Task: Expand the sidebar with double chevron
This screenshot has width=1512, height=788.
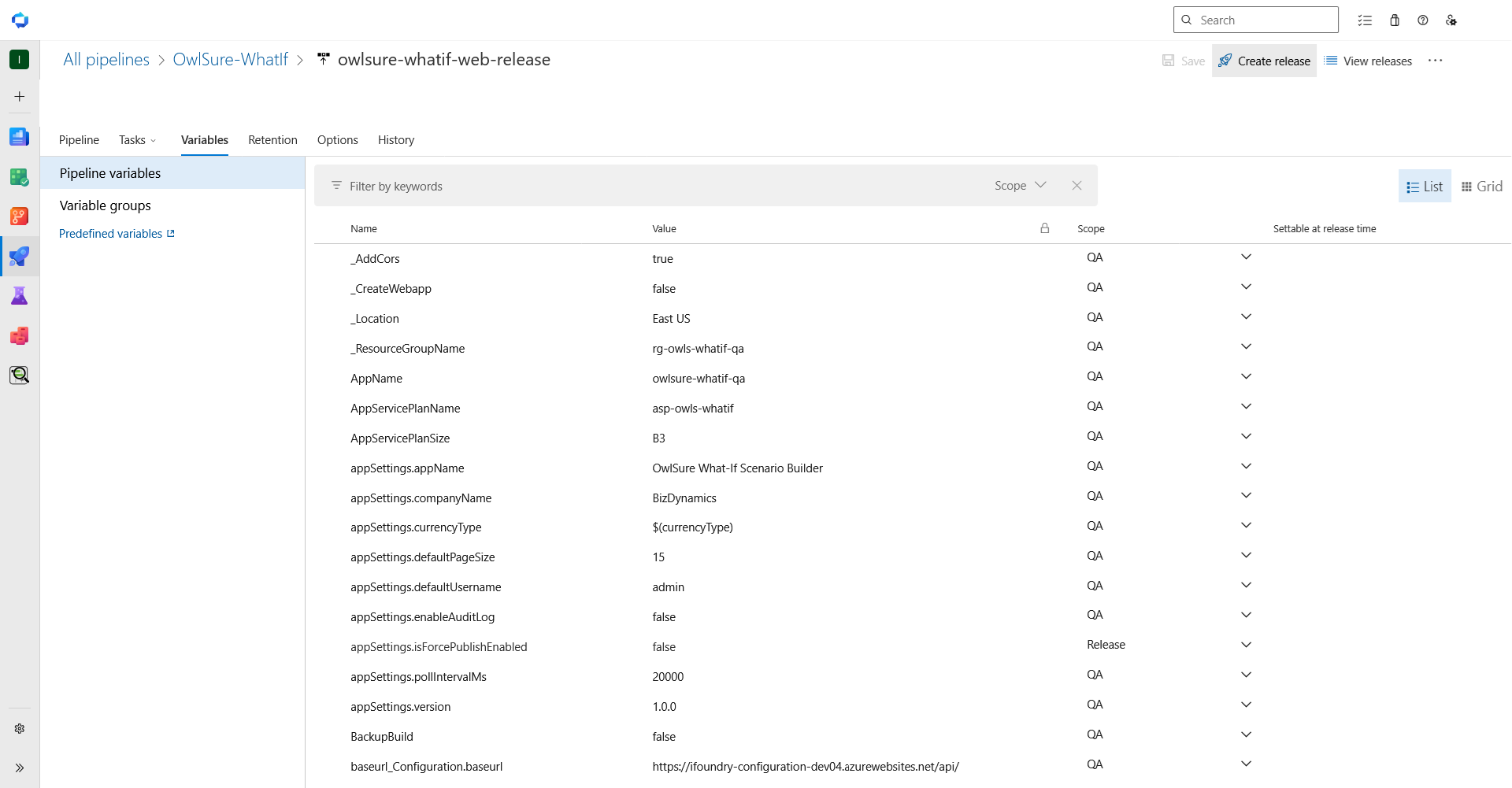Action: click(20, 768)
